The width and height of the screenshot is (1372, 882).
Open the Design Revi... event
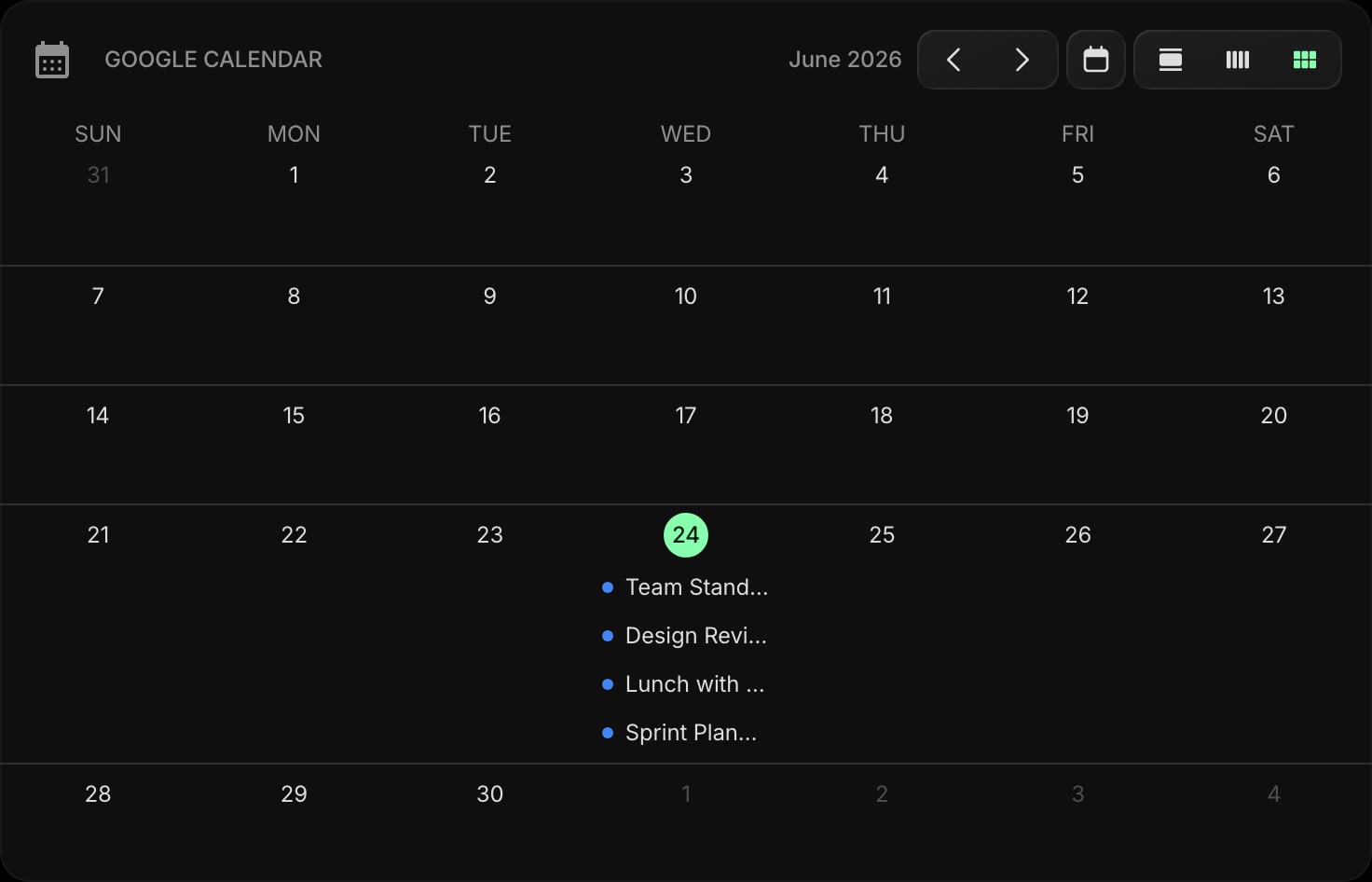[686, 636]
